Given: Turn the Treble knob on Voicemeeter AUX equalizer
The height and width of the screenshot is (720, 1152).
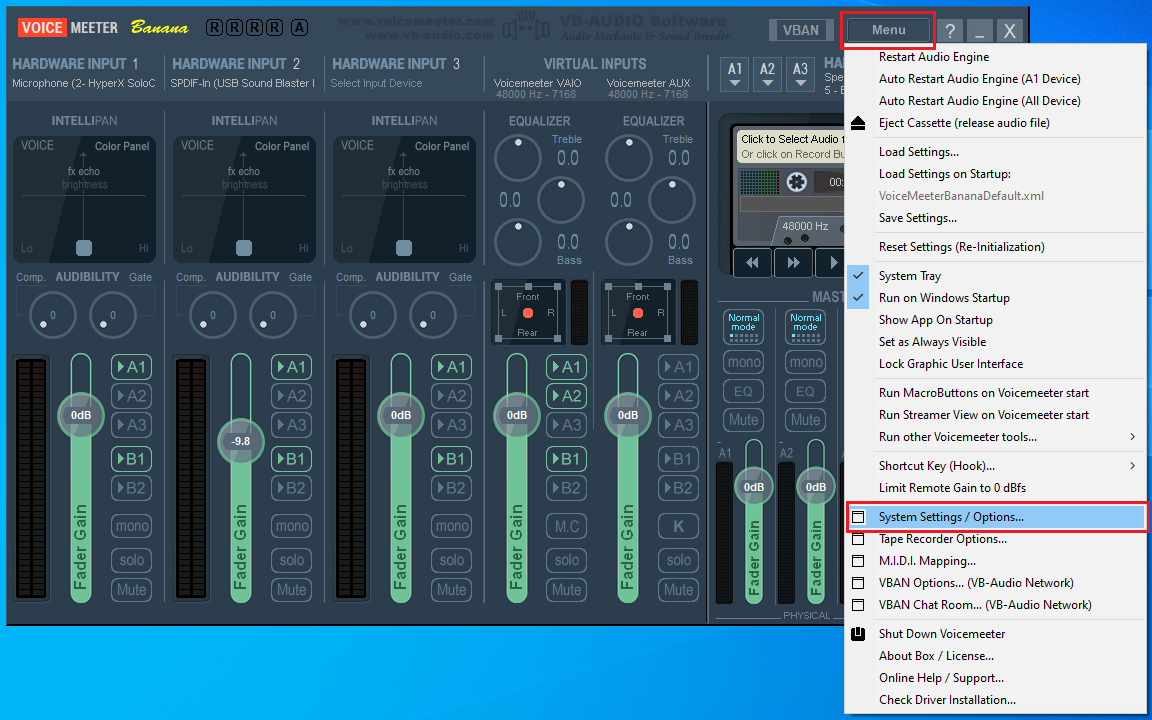Looking at the screenshot, I should pyautogui.click(x=629, y=157).
